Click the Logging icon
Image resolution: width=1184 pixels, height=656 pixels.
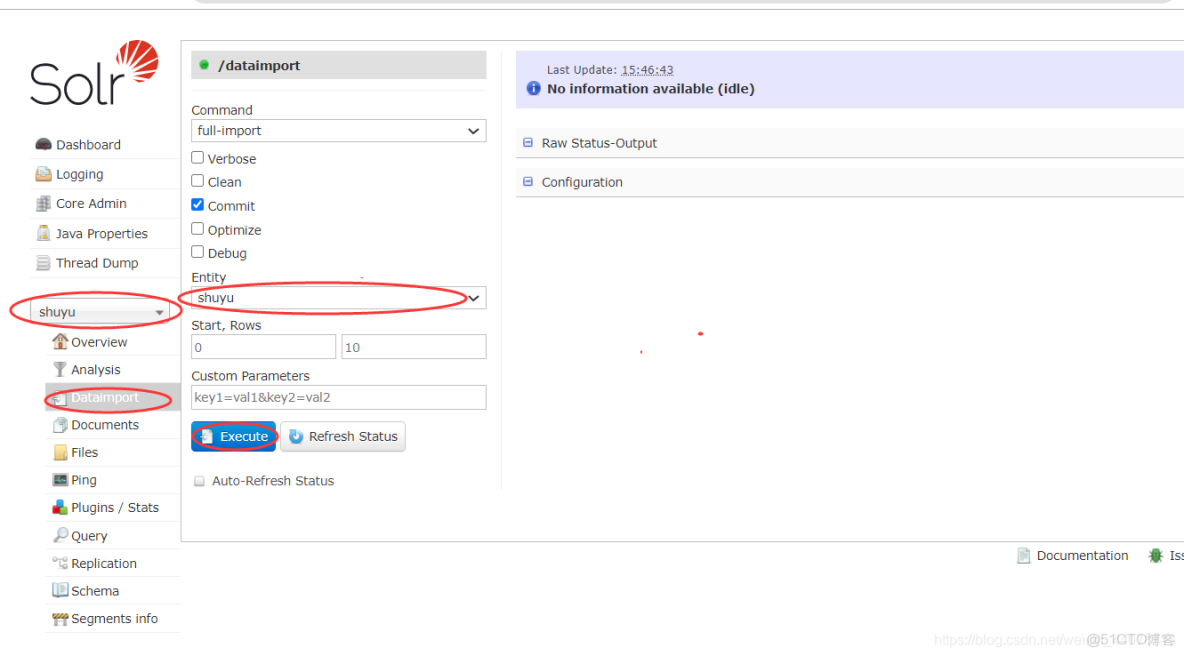pyautogui.click(x=44, y=174)
